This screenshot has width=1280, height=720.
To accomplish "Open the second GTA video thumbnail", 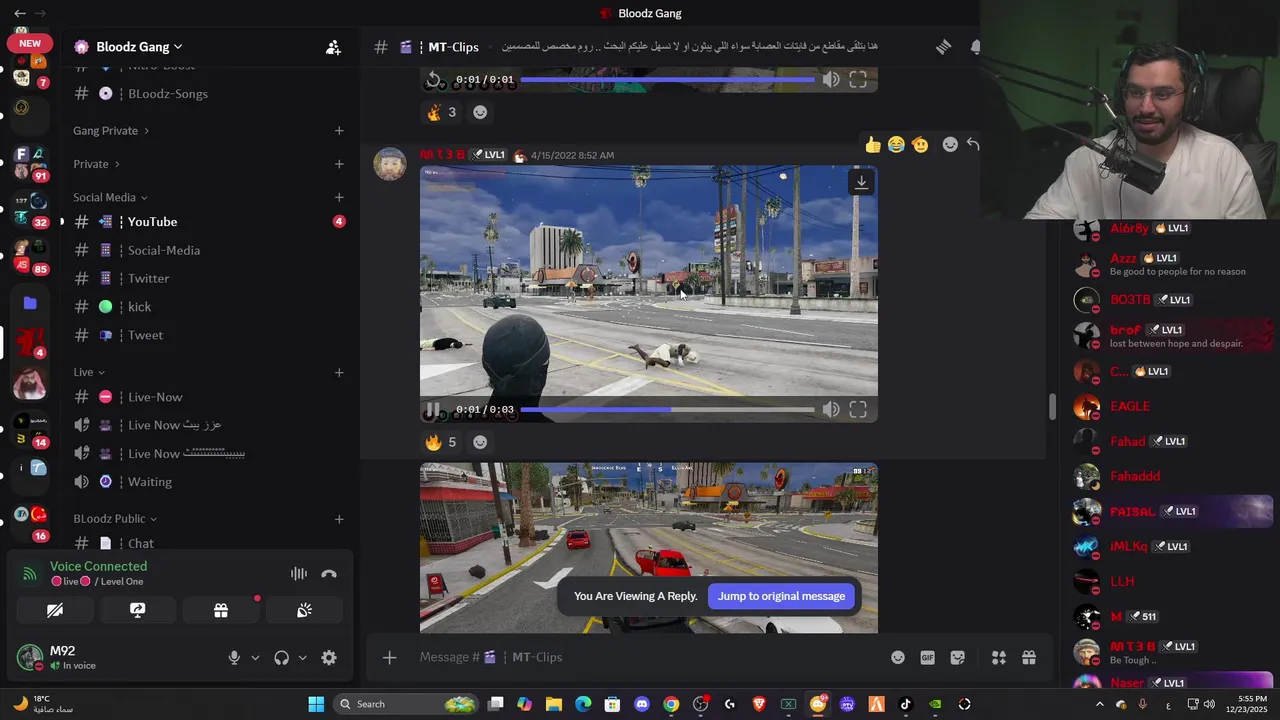I will [649, 548].
